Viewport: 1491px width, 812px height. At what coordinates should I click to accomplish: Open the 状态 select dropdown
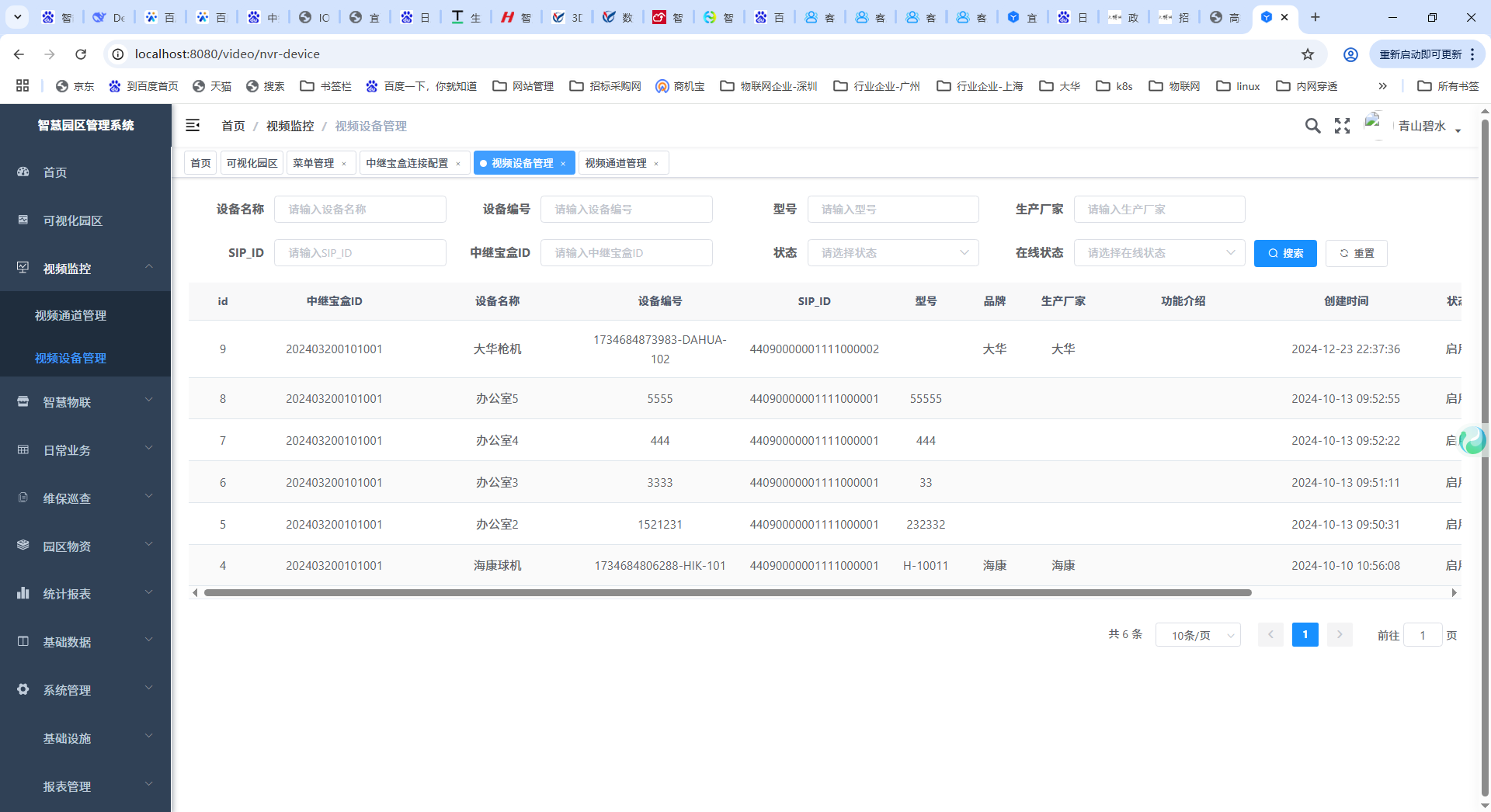point(893,253)
